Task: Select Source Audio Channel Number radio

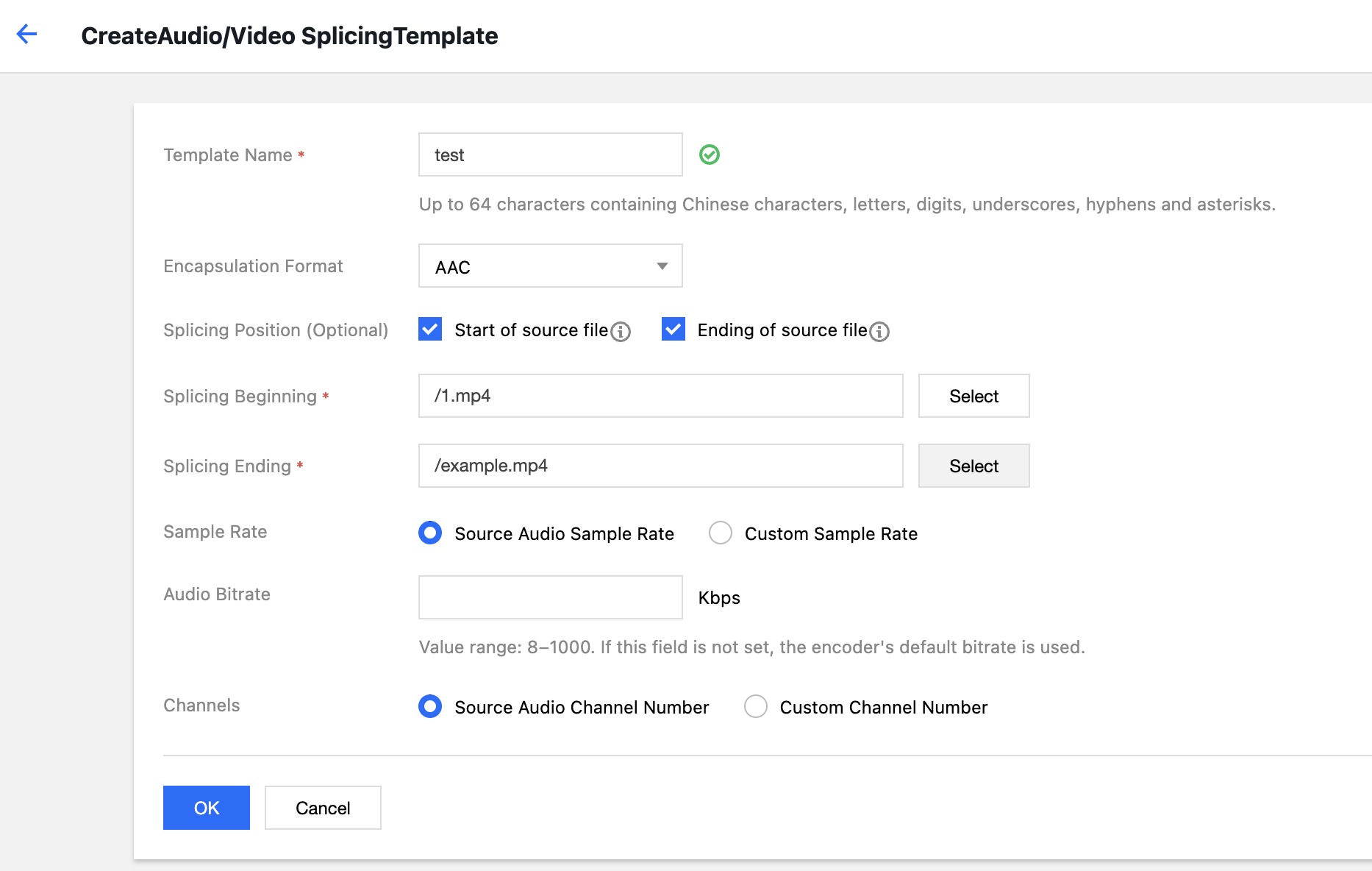Action: pos(430,706)
